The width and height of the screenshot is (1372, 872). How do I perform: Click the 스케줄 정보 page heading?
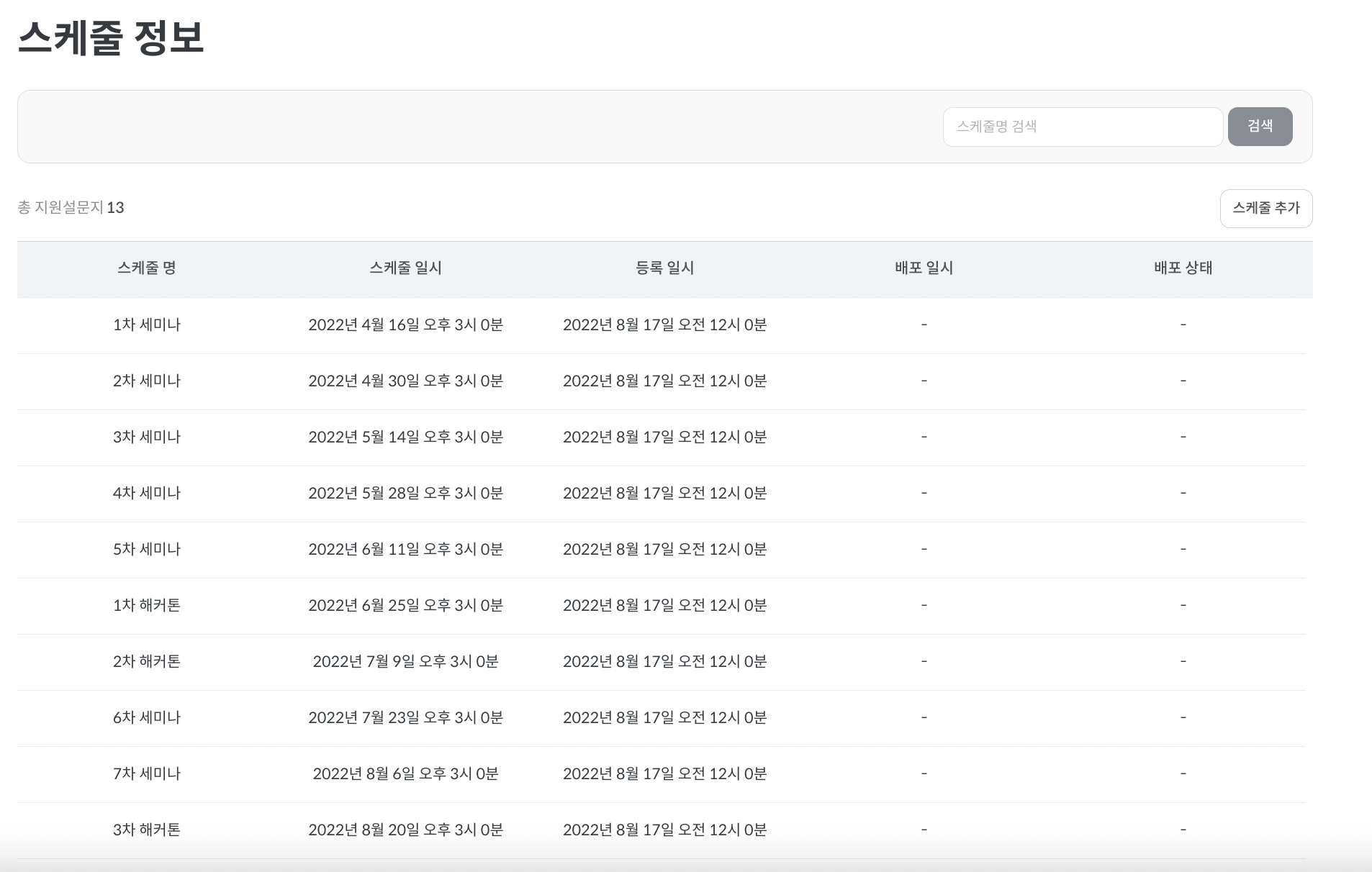(x=111, y=37)
